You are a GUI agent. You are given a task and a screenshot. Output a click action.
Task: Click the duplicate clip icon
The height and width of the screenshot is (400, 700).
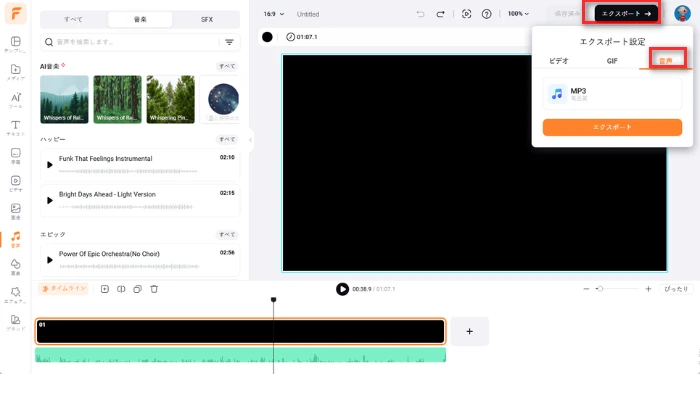coord(138,289)
